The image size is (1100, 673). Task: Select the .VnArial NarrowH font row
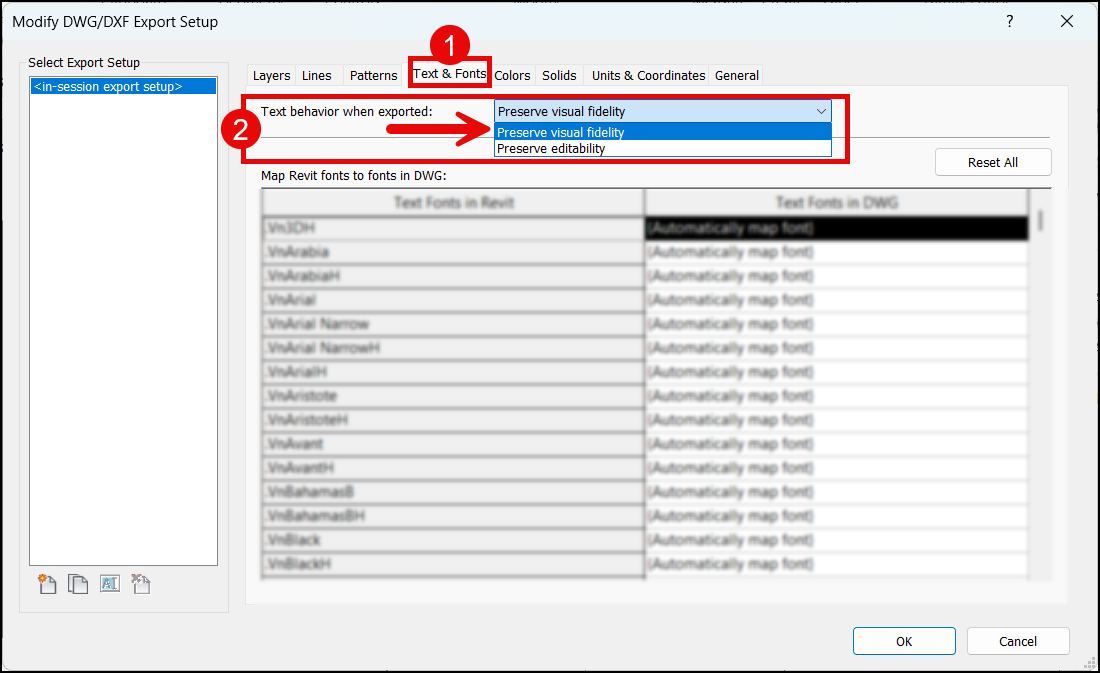(x=453, y=348)
